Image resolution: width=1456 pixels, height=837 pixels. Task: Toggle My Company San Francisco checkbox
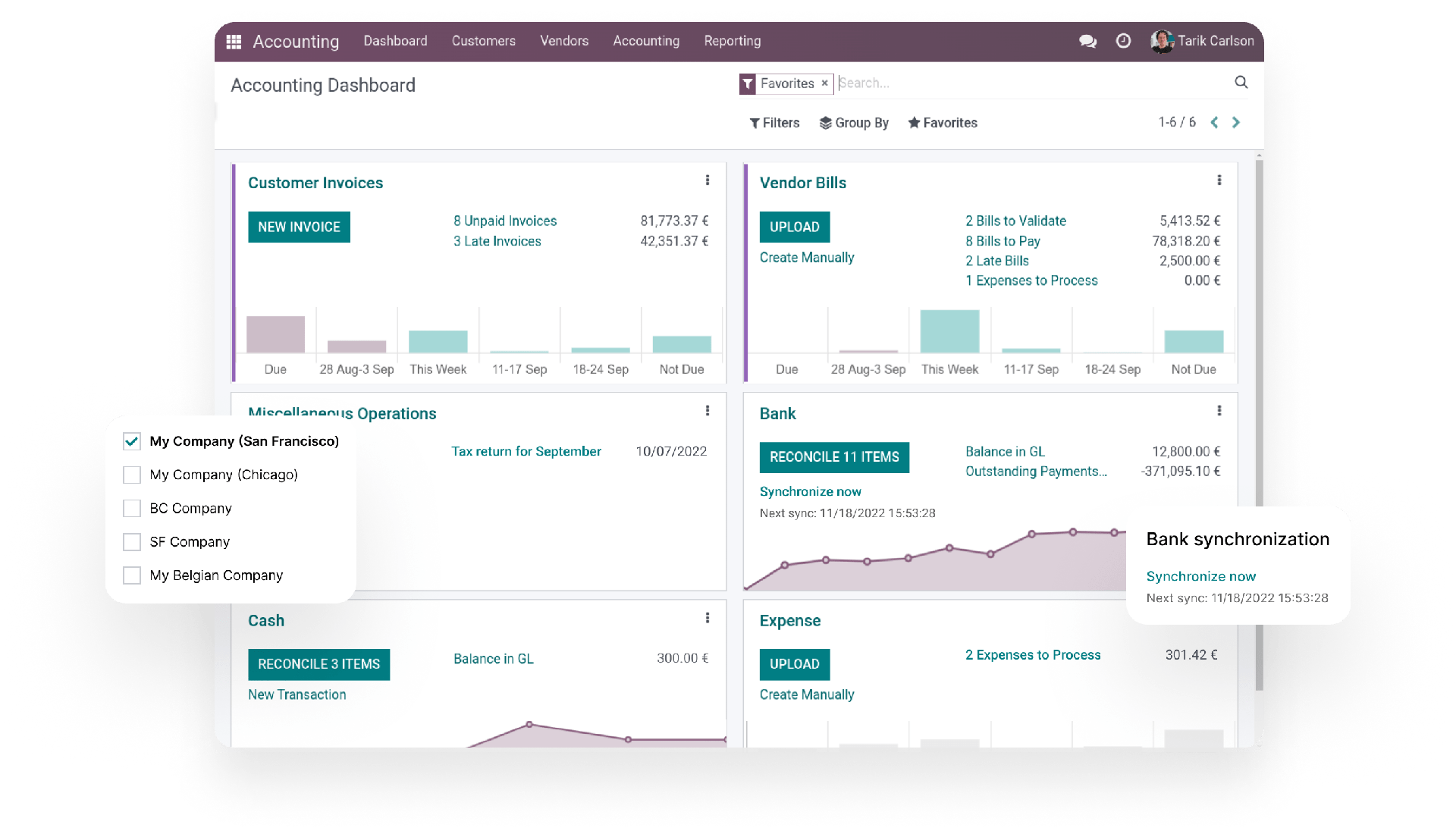(131, 441)
